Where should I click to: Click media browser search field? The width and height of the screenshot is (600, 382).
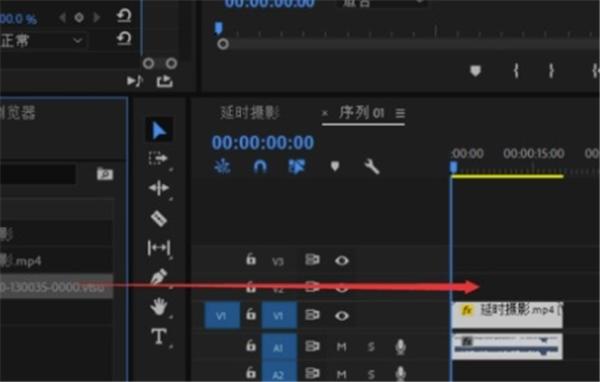(38, 174)
